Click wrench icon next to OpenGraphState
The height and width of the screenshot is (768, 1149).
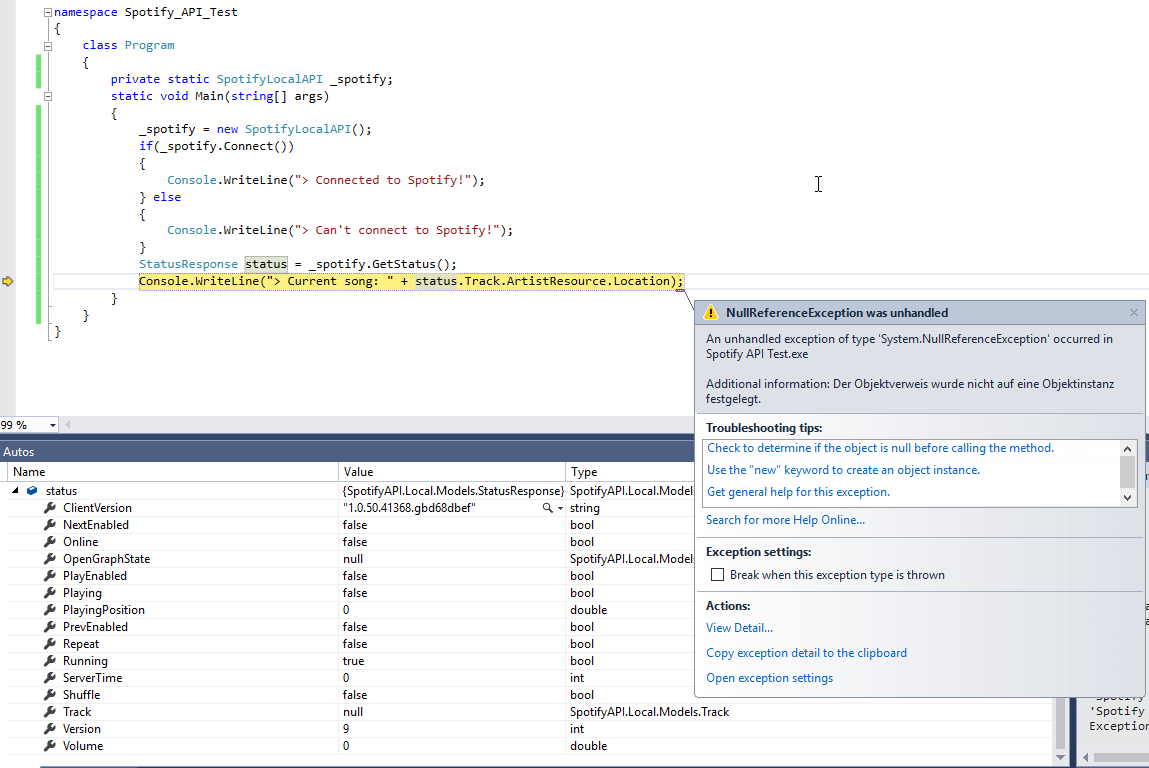coord(50,558)
